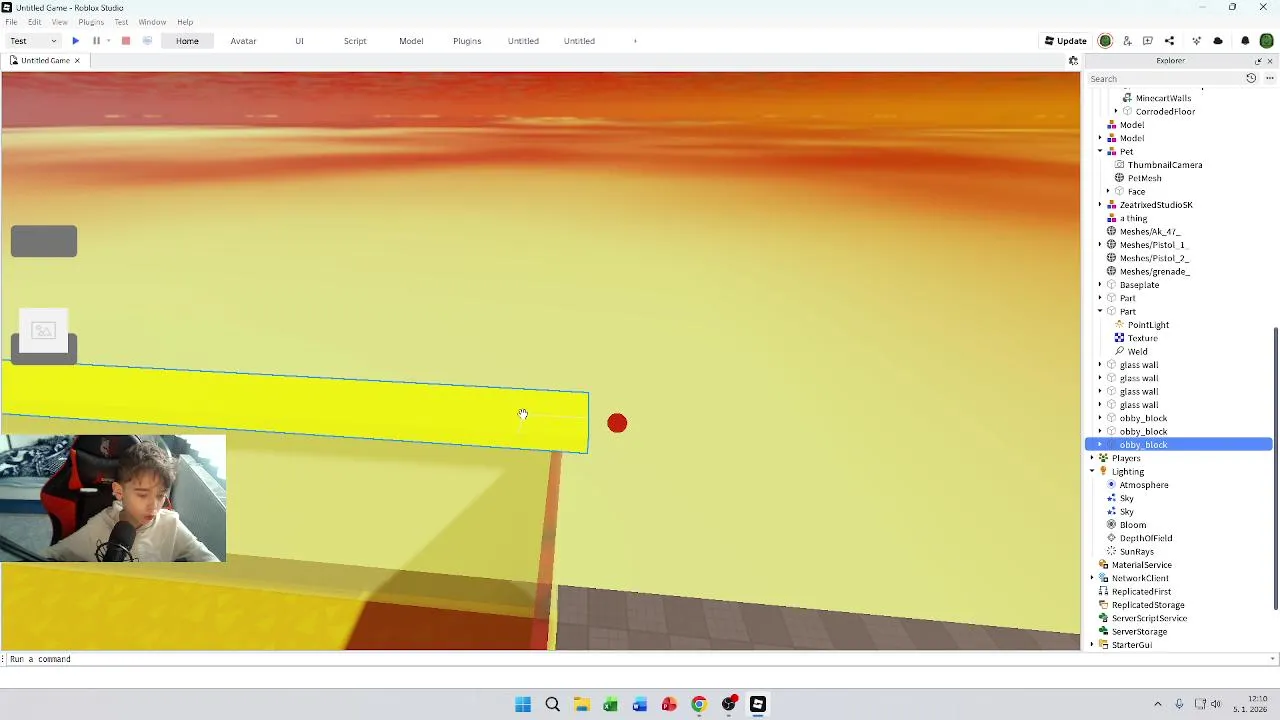
Task: Expand the Face item
Action: click(1108, 192)
